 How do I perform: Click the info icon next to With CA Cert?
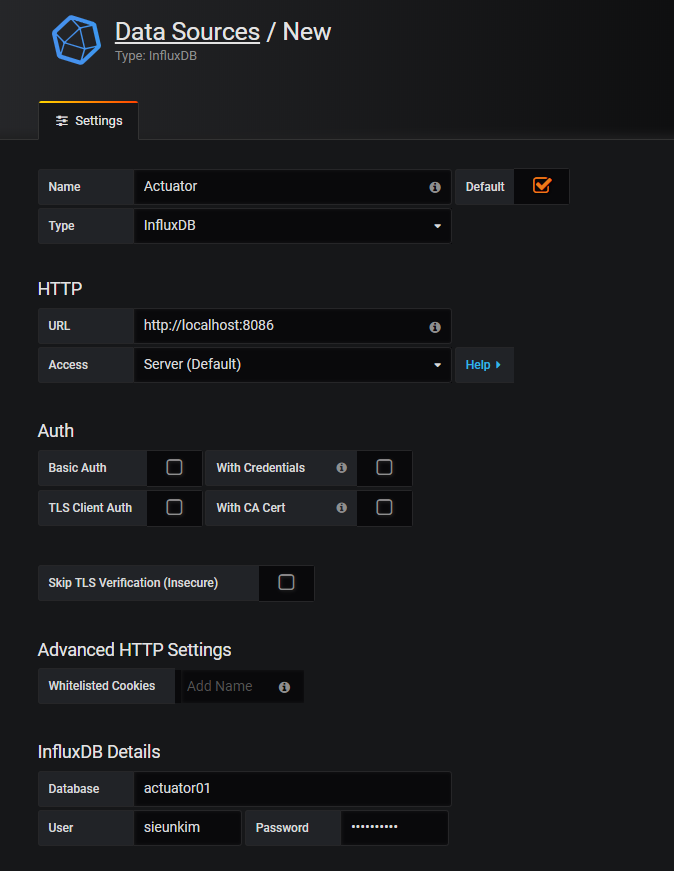[341, 508]
